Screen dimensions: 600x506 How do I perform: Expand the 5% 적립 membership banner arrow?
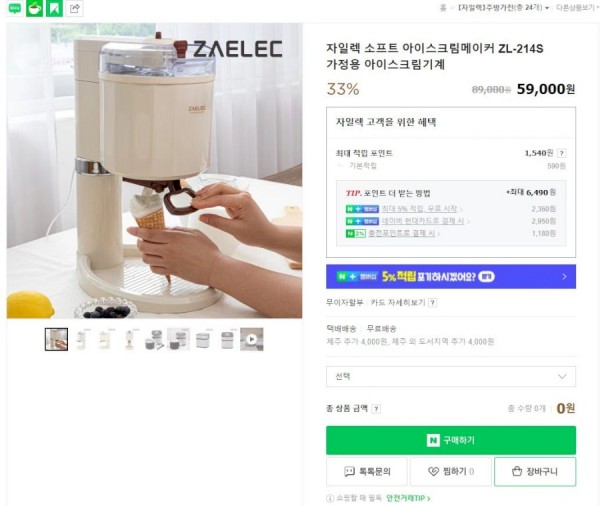pos(564,276)
